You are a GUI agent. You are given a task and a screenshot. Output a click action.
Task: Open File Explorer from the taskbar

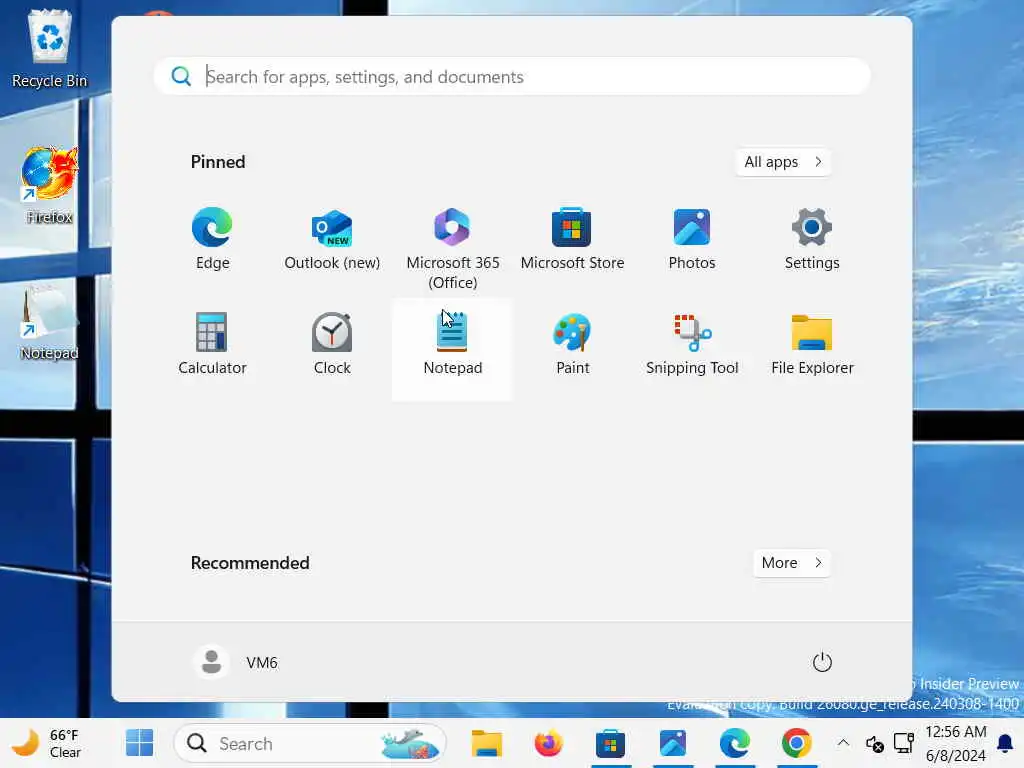pos(487,743)
